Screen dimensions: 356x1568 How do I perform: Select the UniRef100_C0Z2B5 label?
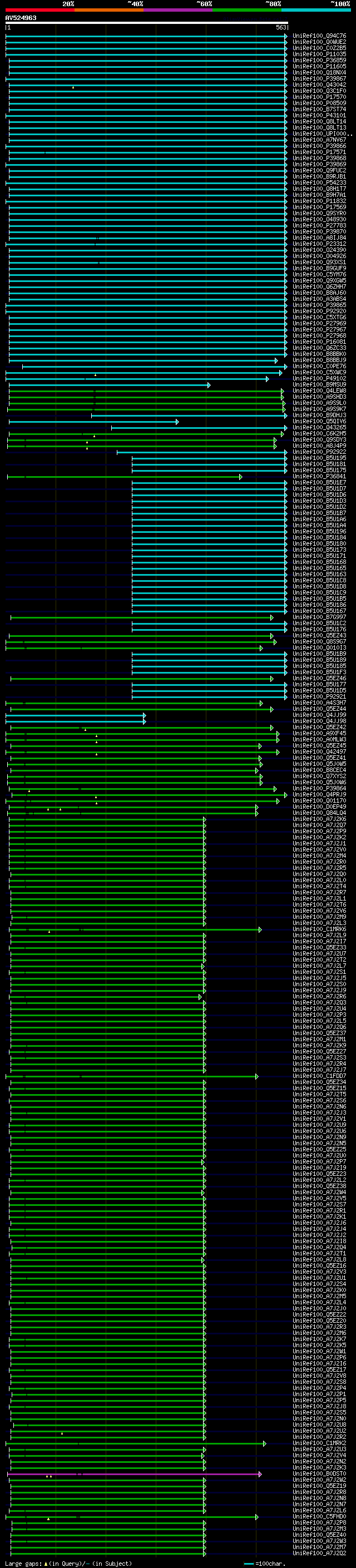click(x=319, y=48)
